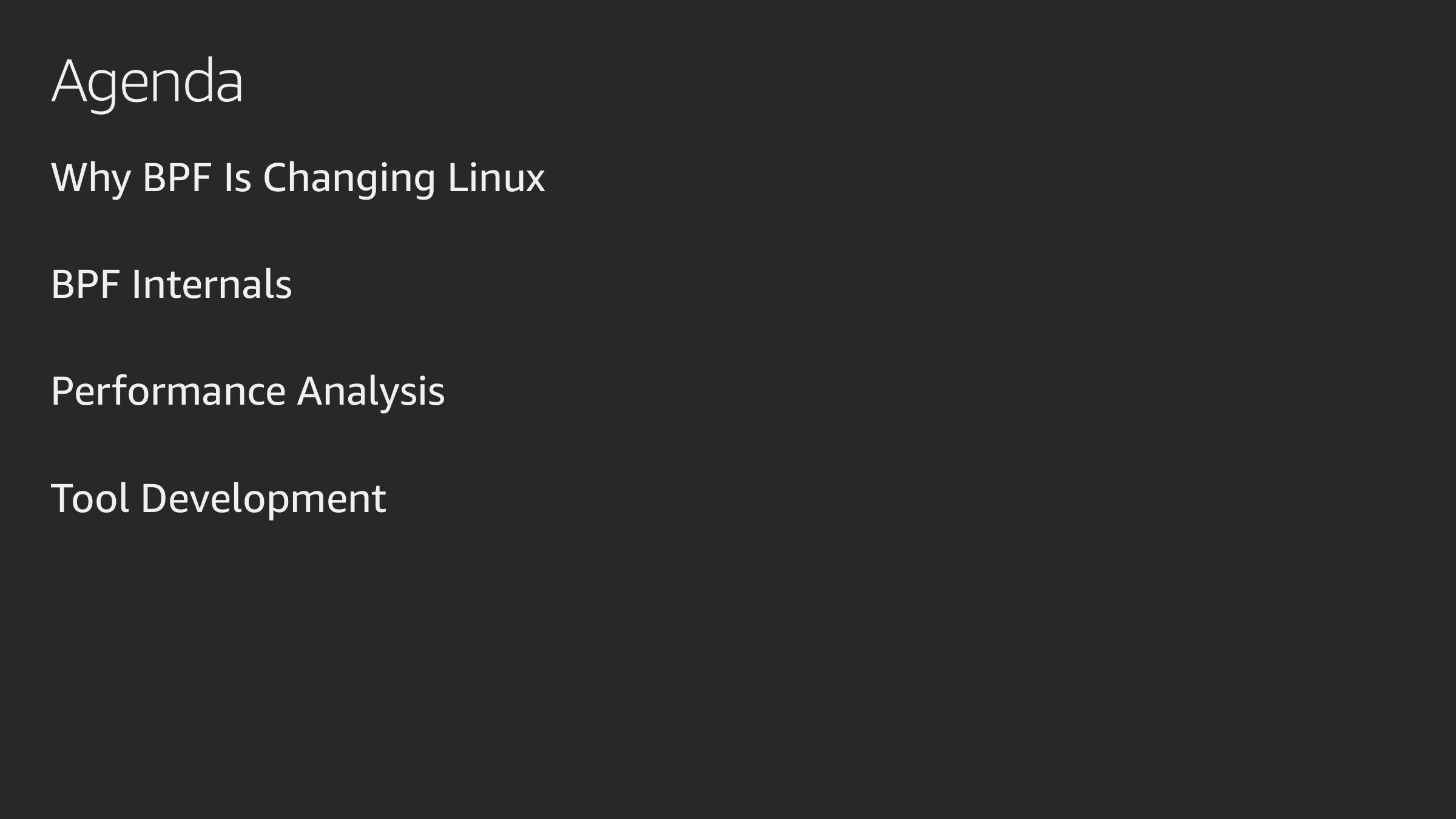Image resolution: width=1456 pixels, height=819 pixels.
Task: Click the word Changing
Action: click(x=349, y=178)
